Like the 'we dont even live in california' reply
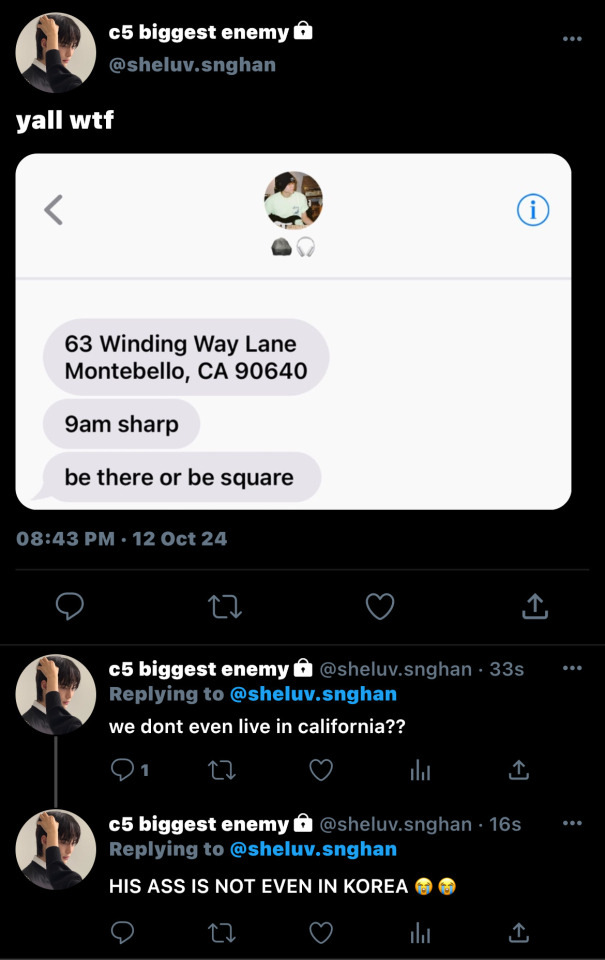This screenshot has height=960, width=605. (321, 770)
